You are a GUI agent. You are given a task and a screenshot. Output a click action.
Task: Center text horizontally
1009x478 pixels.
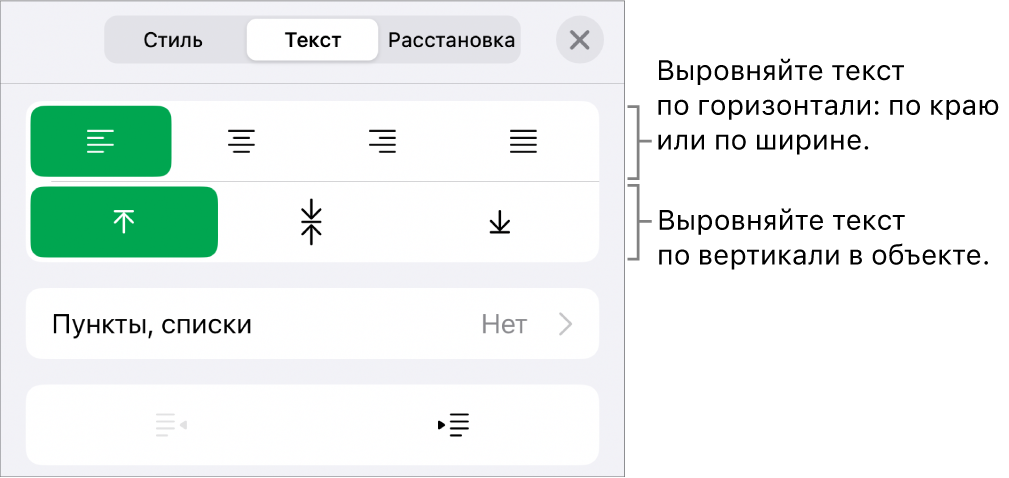coord(240,142)
